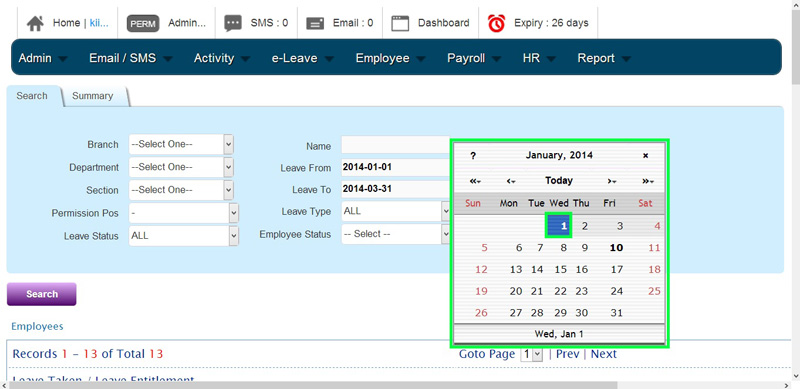800x389 pixels.
Task: Click the kii... link beside Home
Action: pos(99,23)
